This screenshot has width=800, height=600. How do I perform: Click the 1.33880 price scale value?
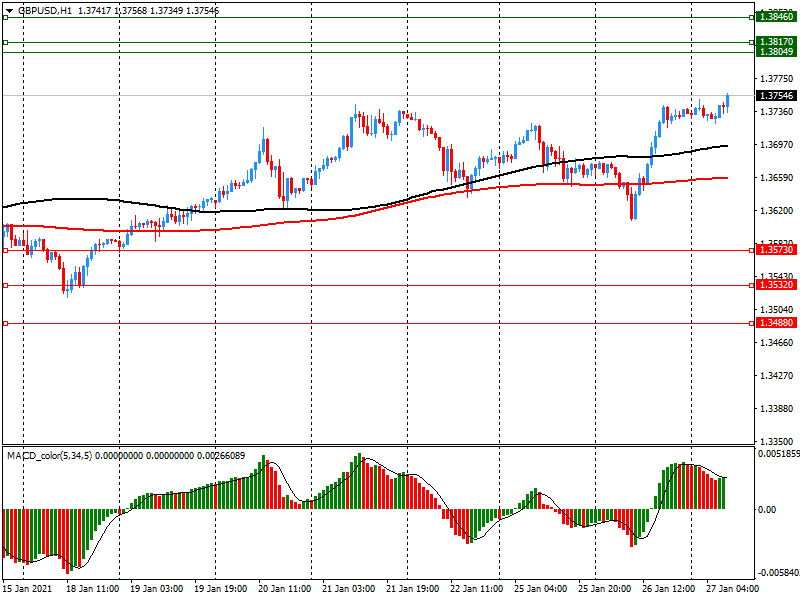(x=777, y=409)
